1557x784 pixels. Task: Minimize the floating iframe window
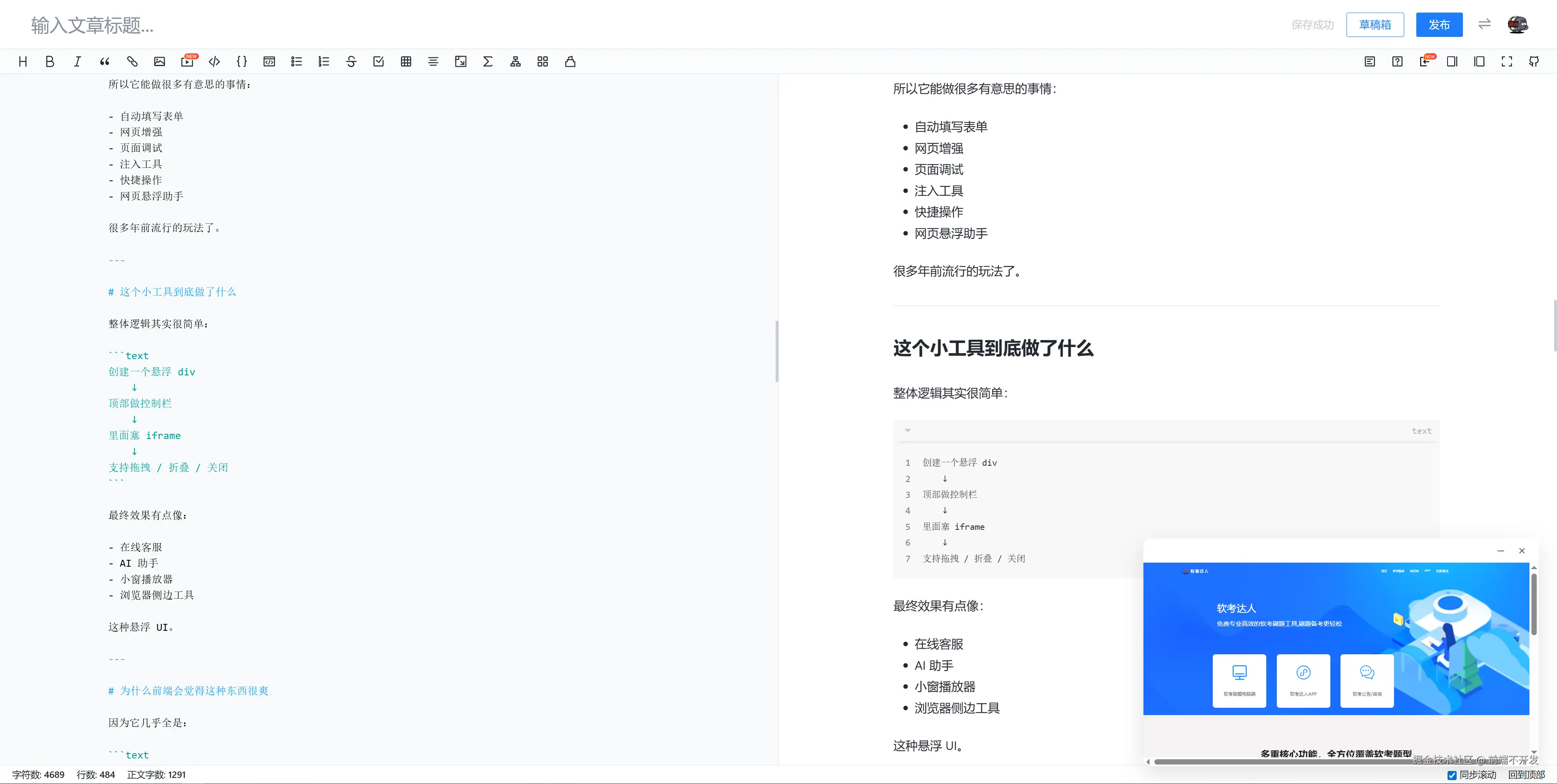coord(1500,551)
